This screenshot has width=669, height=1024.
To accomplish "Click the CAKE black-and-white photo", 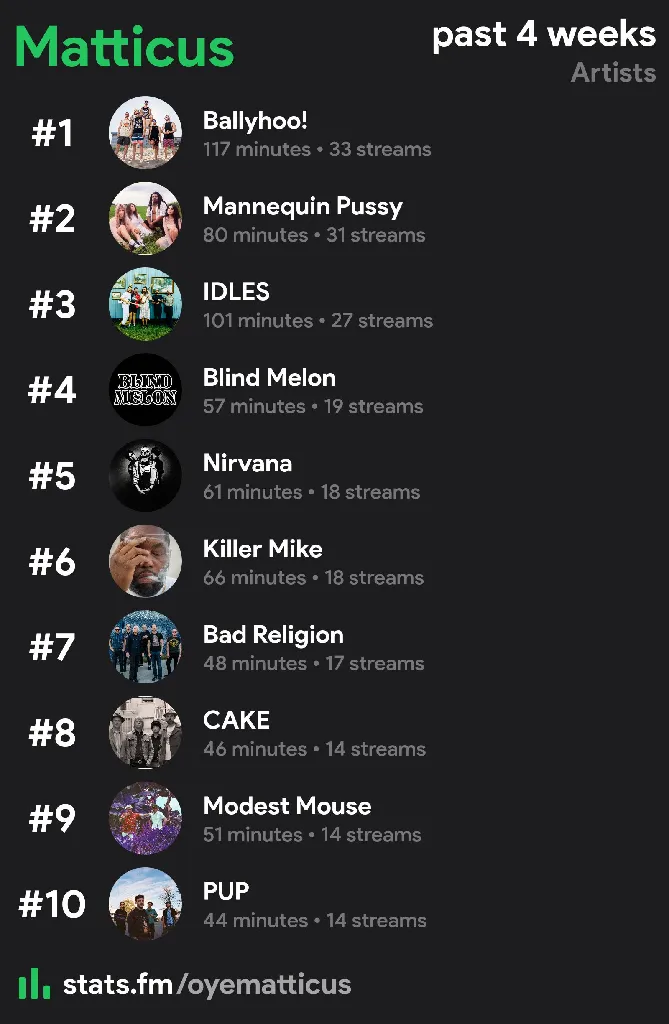I will 145,732.
